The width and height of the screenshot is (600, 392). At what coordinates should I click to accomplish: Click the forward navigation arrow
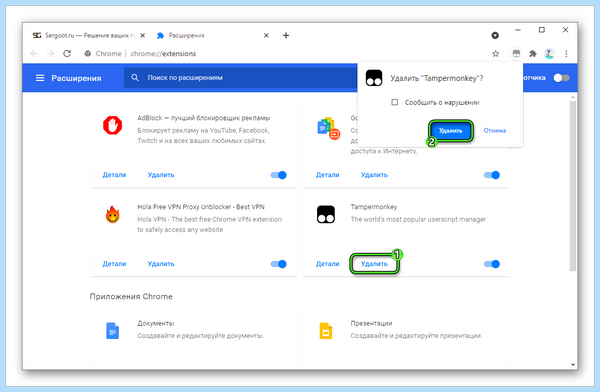point(51,54)
